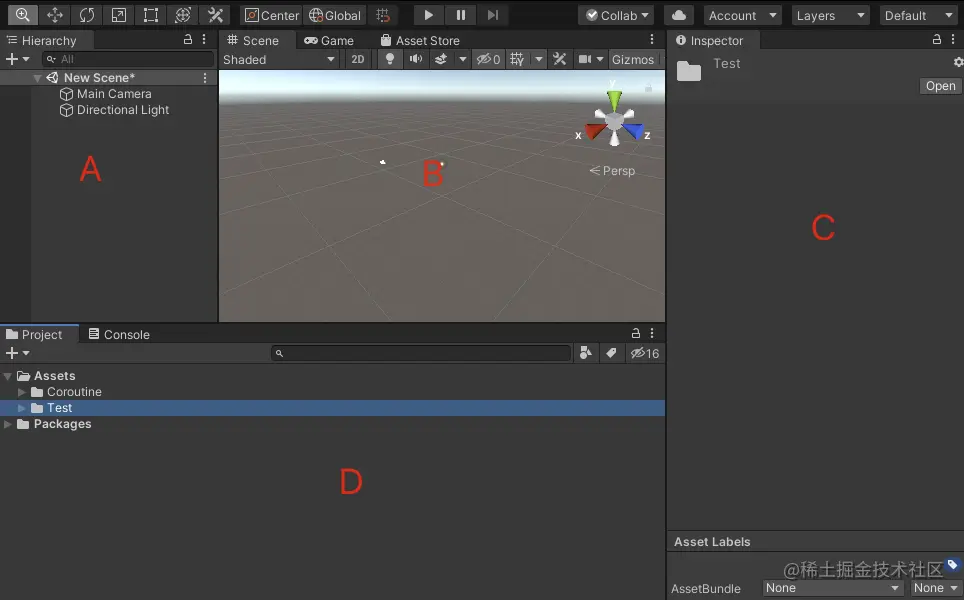Open the Shaded draw mode dropdown
964x600 pixels.
(x=279, y=60)
